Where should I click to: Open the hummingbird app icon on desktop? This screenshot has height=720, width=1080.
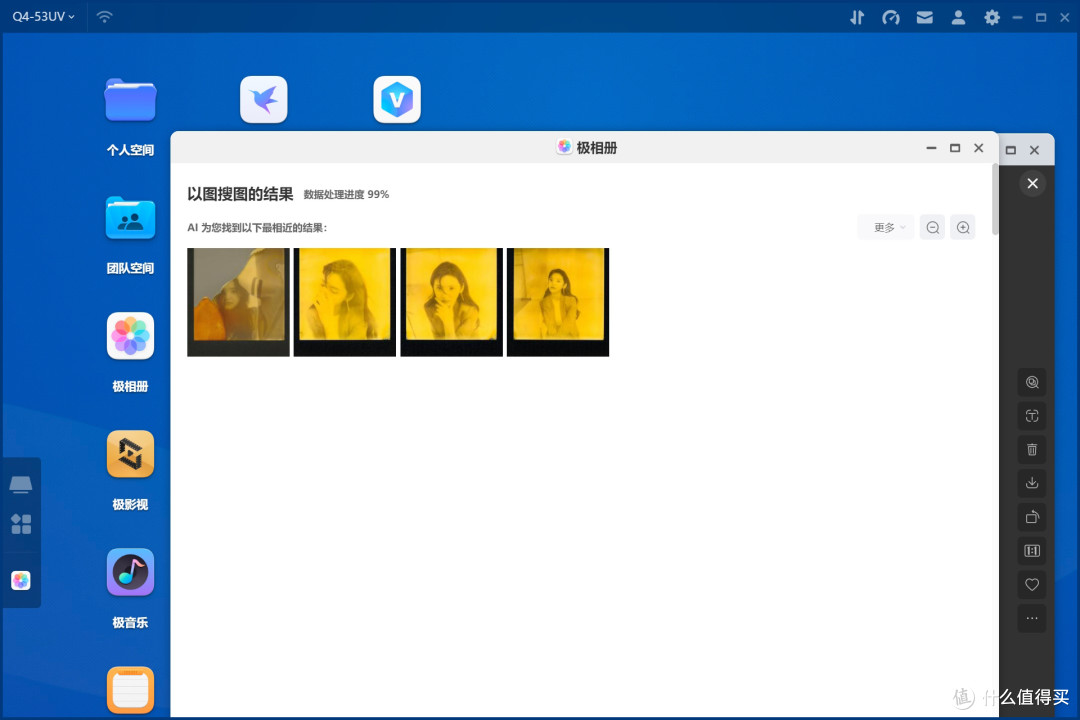coord(264,99)
